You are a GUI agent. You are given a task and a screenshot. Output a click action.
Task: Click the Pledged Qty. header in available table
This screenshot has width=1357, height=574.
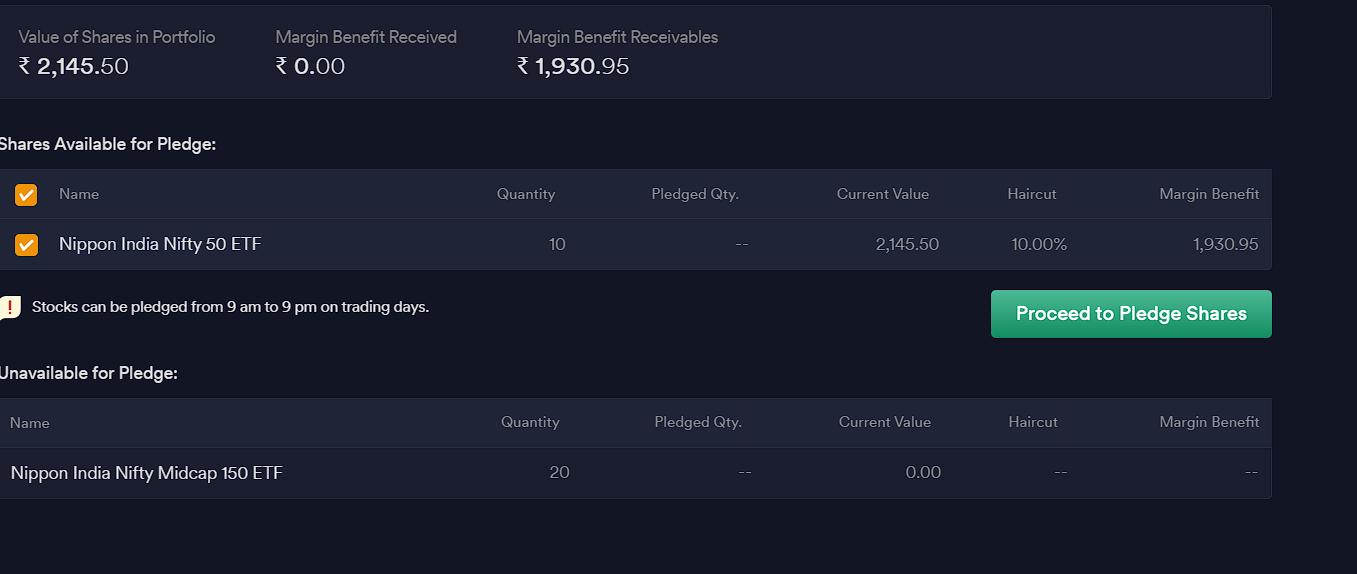point(695,194)
